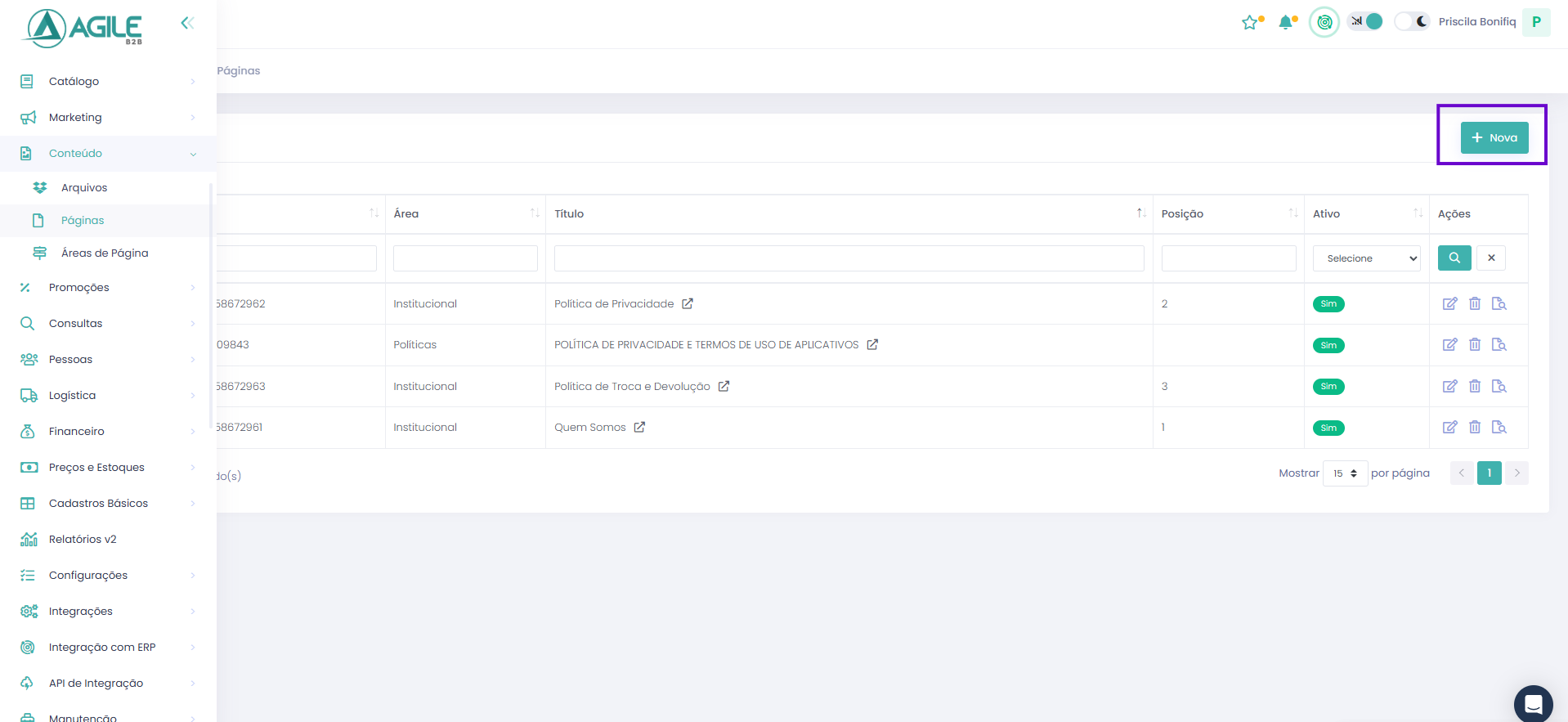Select Páginas submenu item
Screen dimensions: 1568x722
tap(108, 220)
